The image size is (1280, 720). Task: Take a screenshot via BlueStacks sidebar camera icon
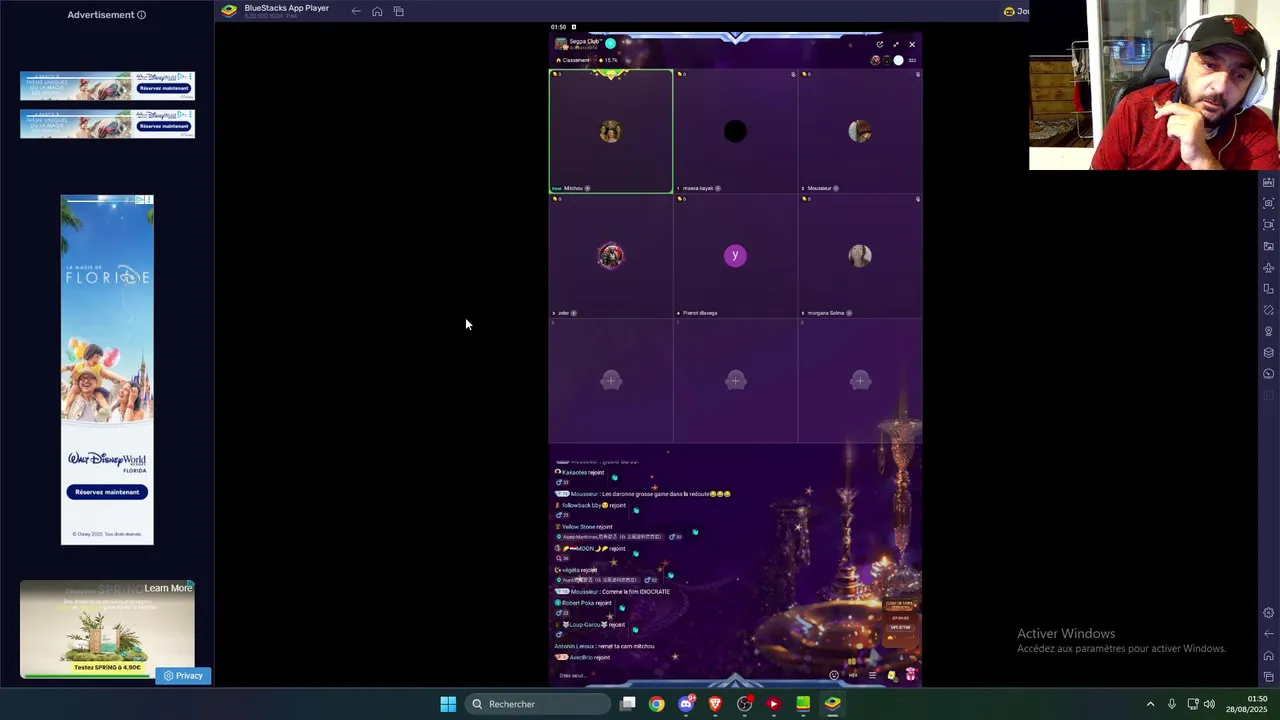point(1268,203)
